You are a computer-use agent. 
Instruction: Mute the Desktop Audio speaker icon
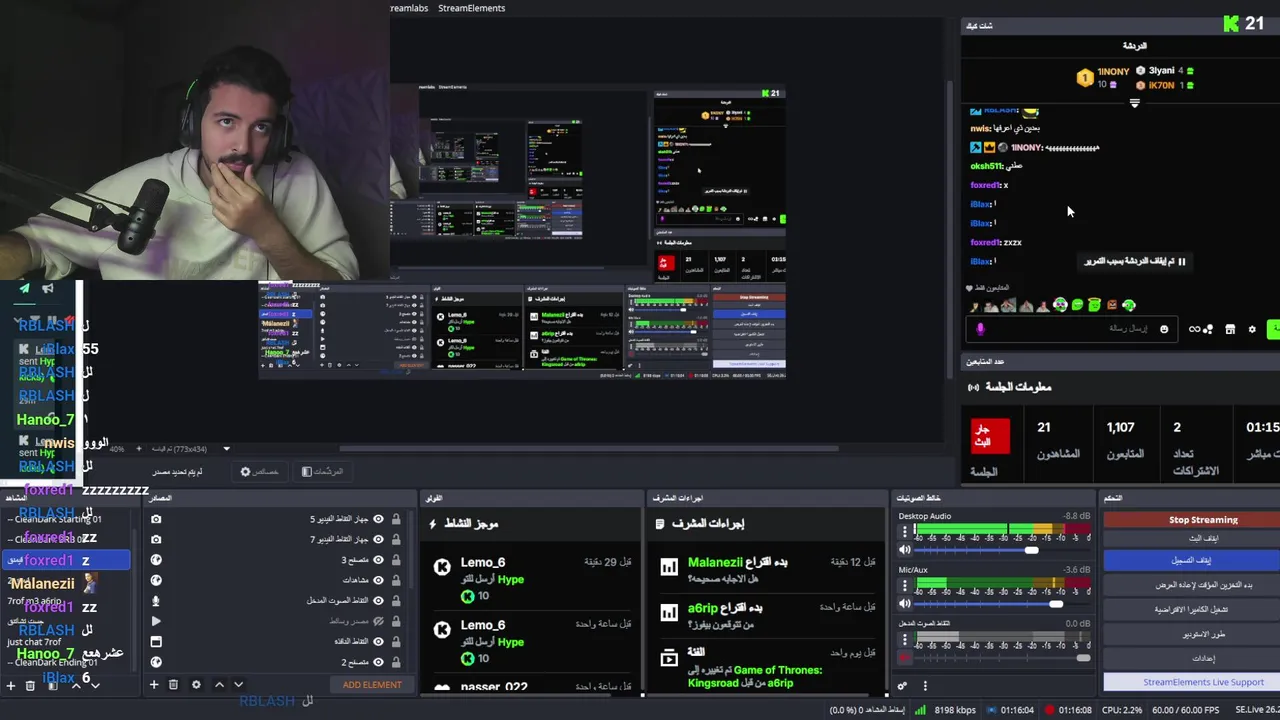[905, 550]
